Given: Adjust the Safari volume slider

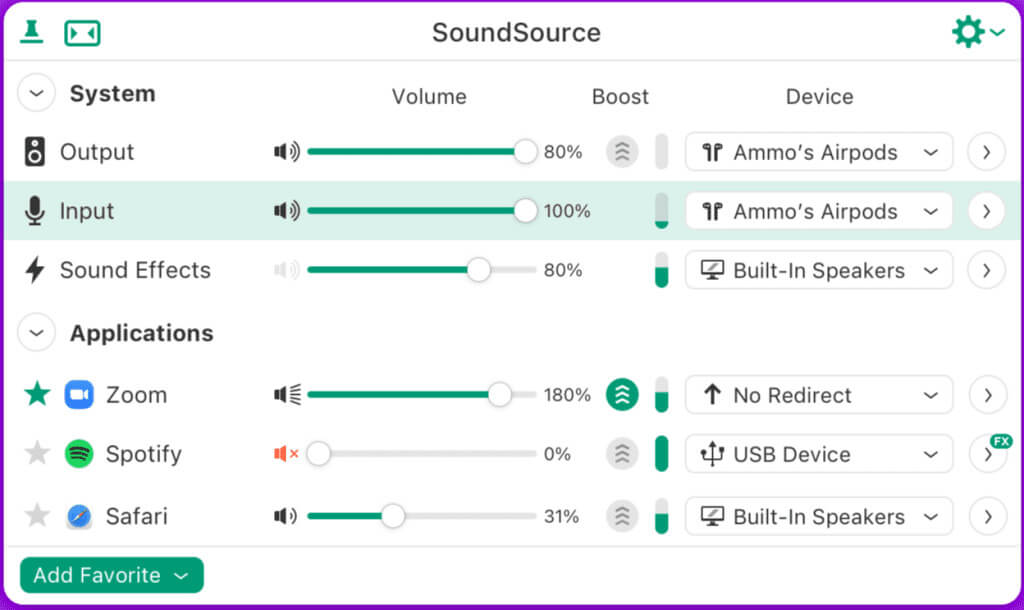Looking at the screenshot, I should click(422, 516).
